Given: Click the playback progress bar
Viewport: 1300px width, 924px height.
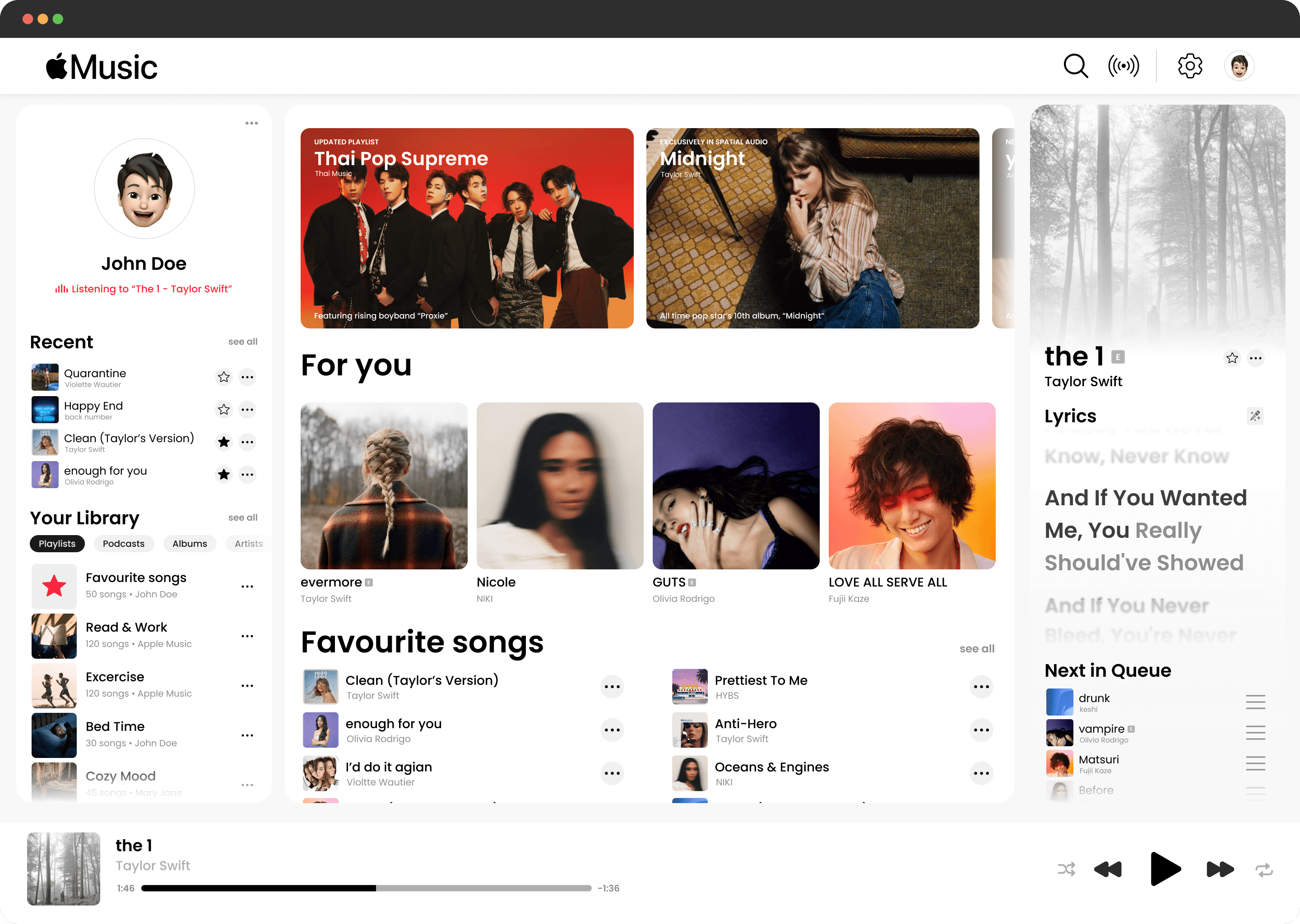Looking at the screenshot, I should (366, 888).
